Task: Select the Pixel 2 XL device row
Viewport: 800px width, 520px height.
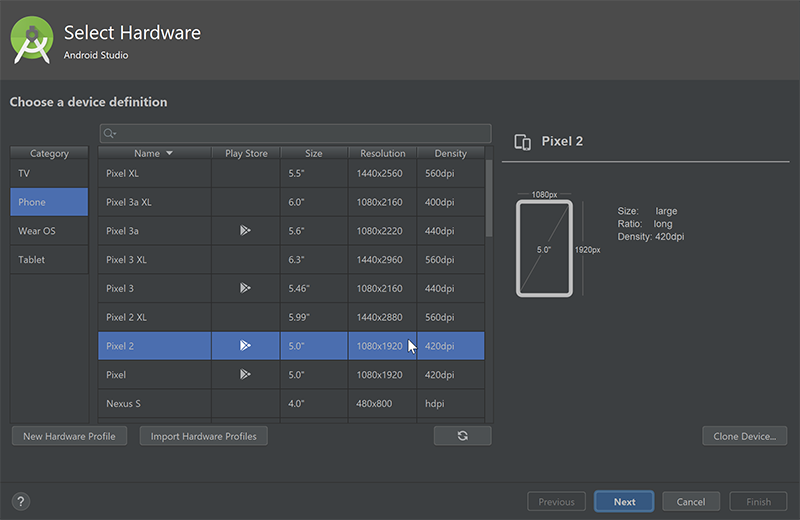Action: coord(291,317)
